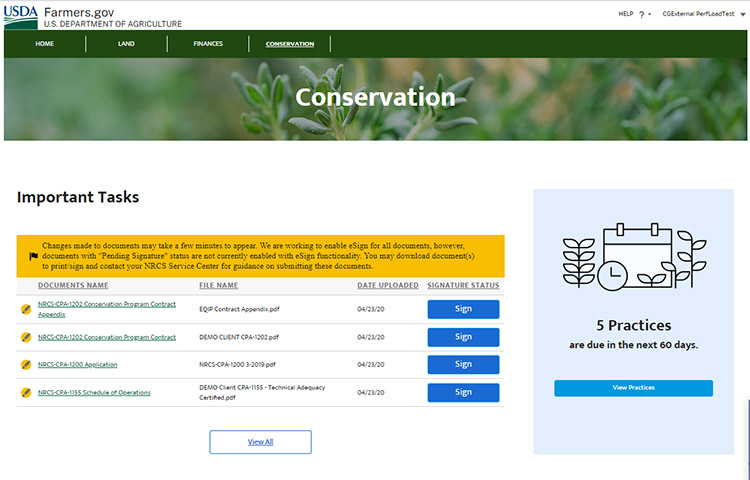Click the 'Important Tasks' heading
Image resolution: width=750 pixels, height=480 pixels.
78,197
